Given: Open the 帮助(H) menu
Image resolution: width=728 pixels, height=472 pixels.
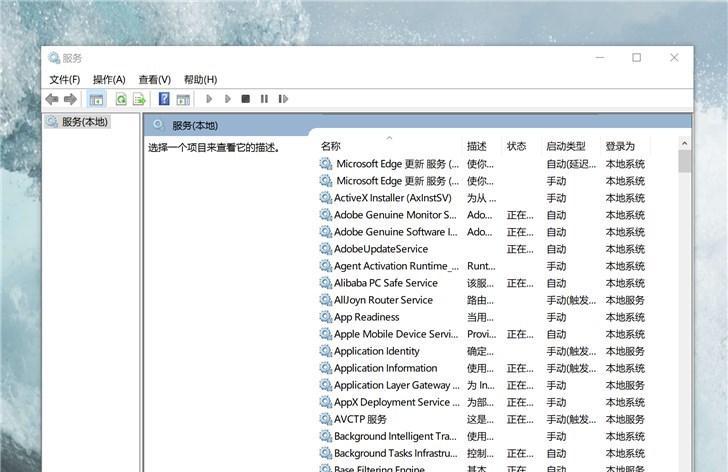Looking at the screenshot, I should [200, 80].
